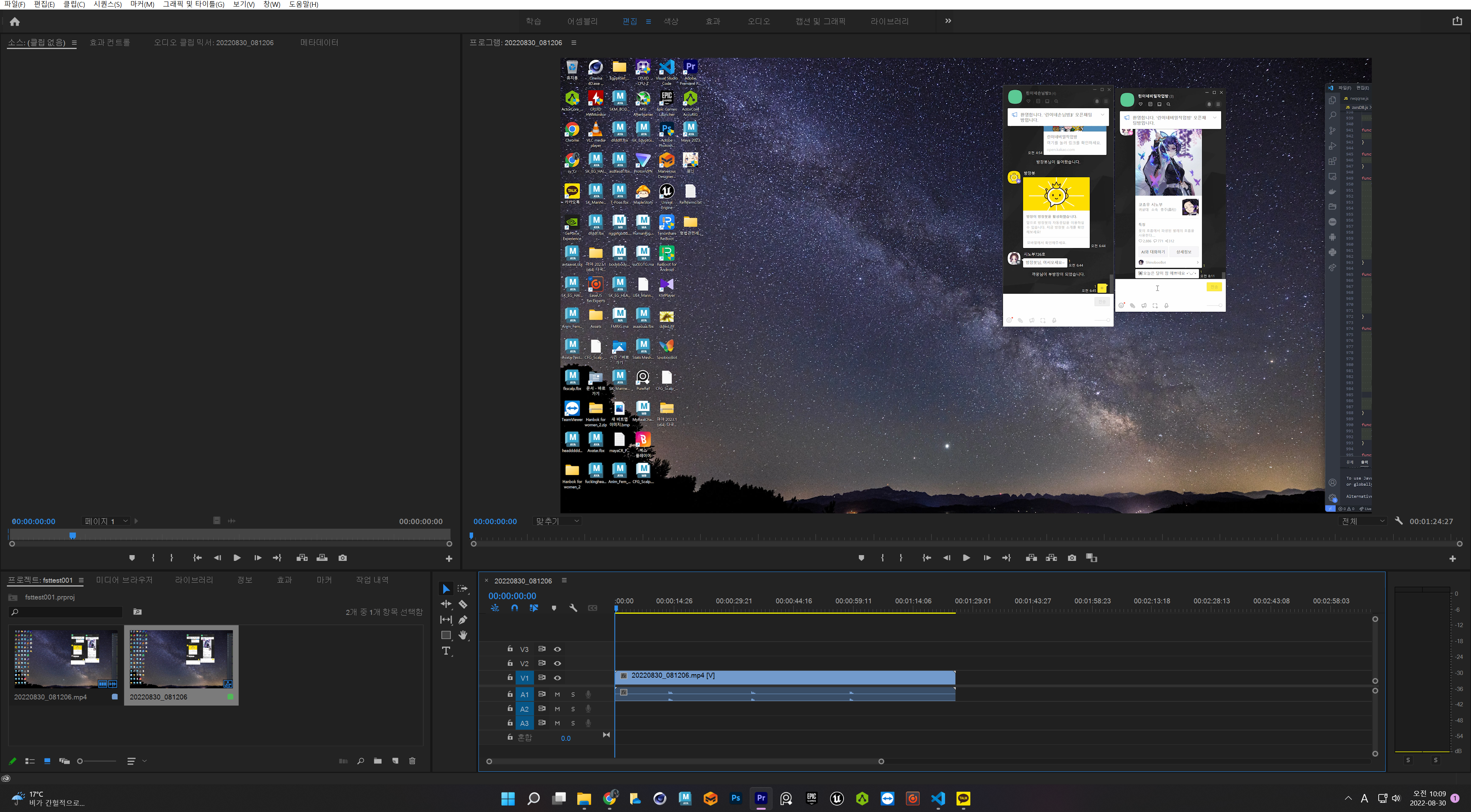This screenshot has width=1471, height=812.
Task: Play the Program monitor sequence
Action: click(966, 558)
